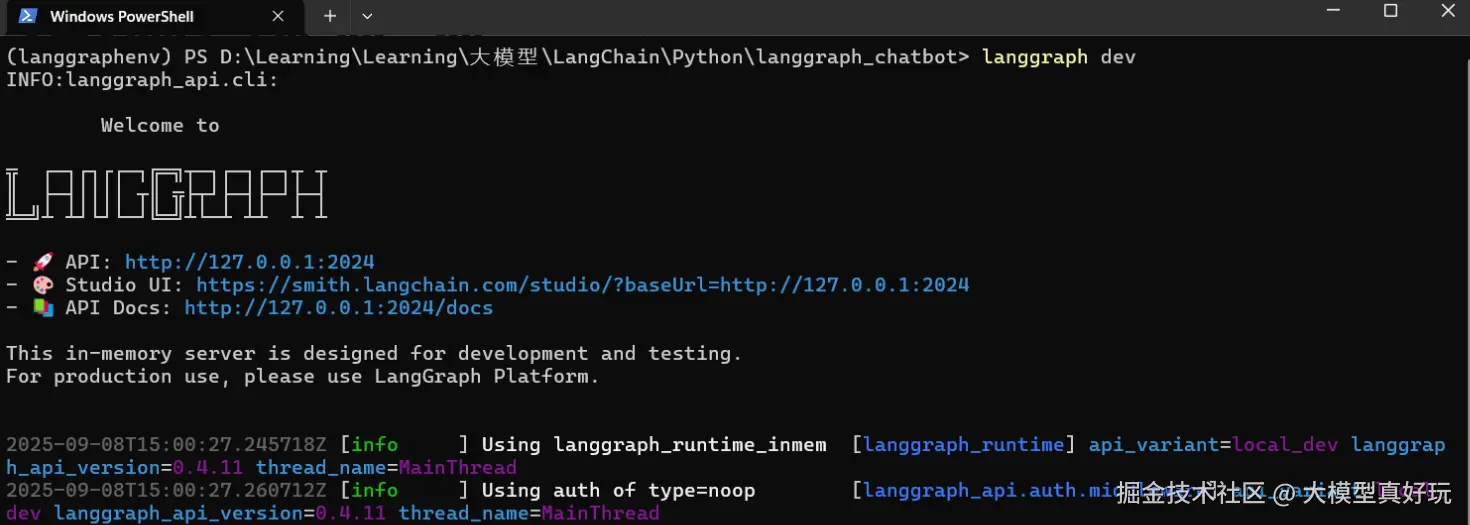Open the API link http://127.0.0.1:2024

(x=249, y=262)
